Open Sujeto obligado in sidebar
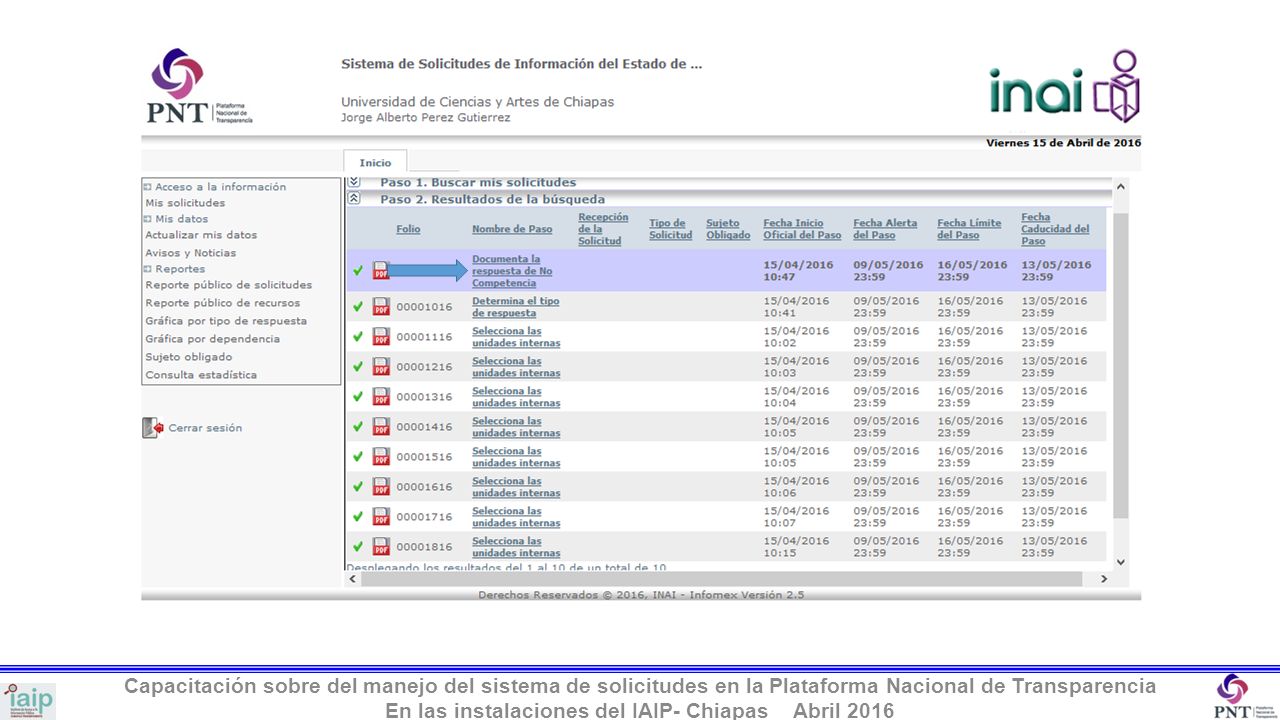 (x=189, y=357)
